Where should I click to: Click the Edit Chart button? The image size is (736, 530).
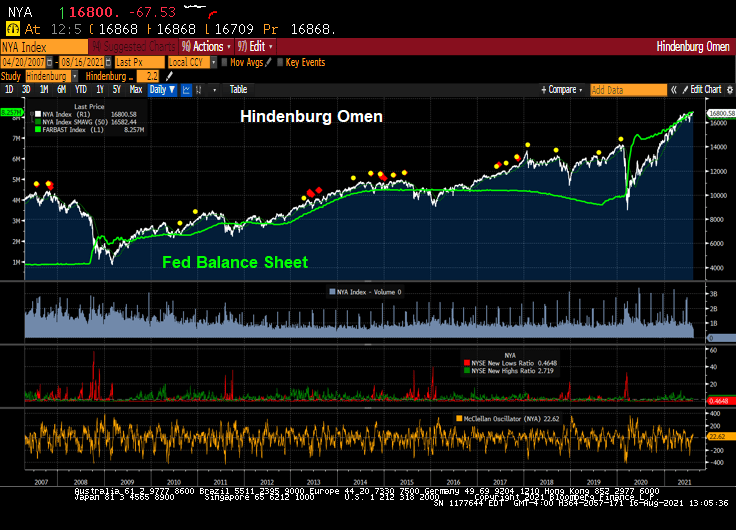[704, 90]
